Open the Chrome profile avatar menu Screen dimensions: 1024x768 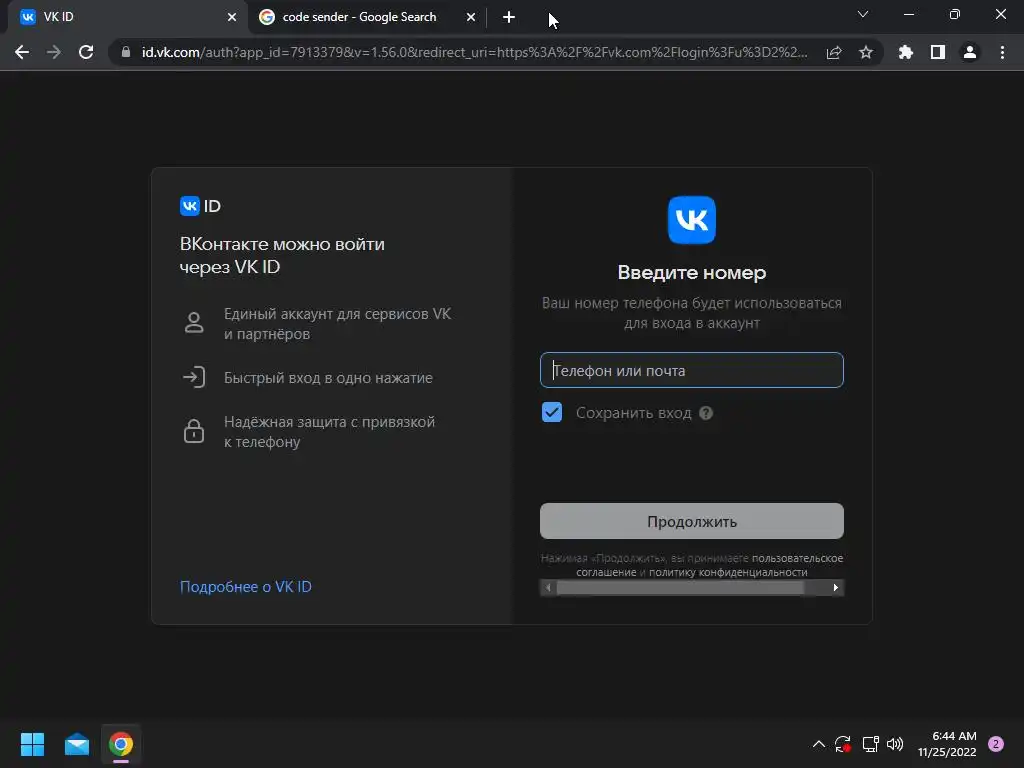click(970, 52)
